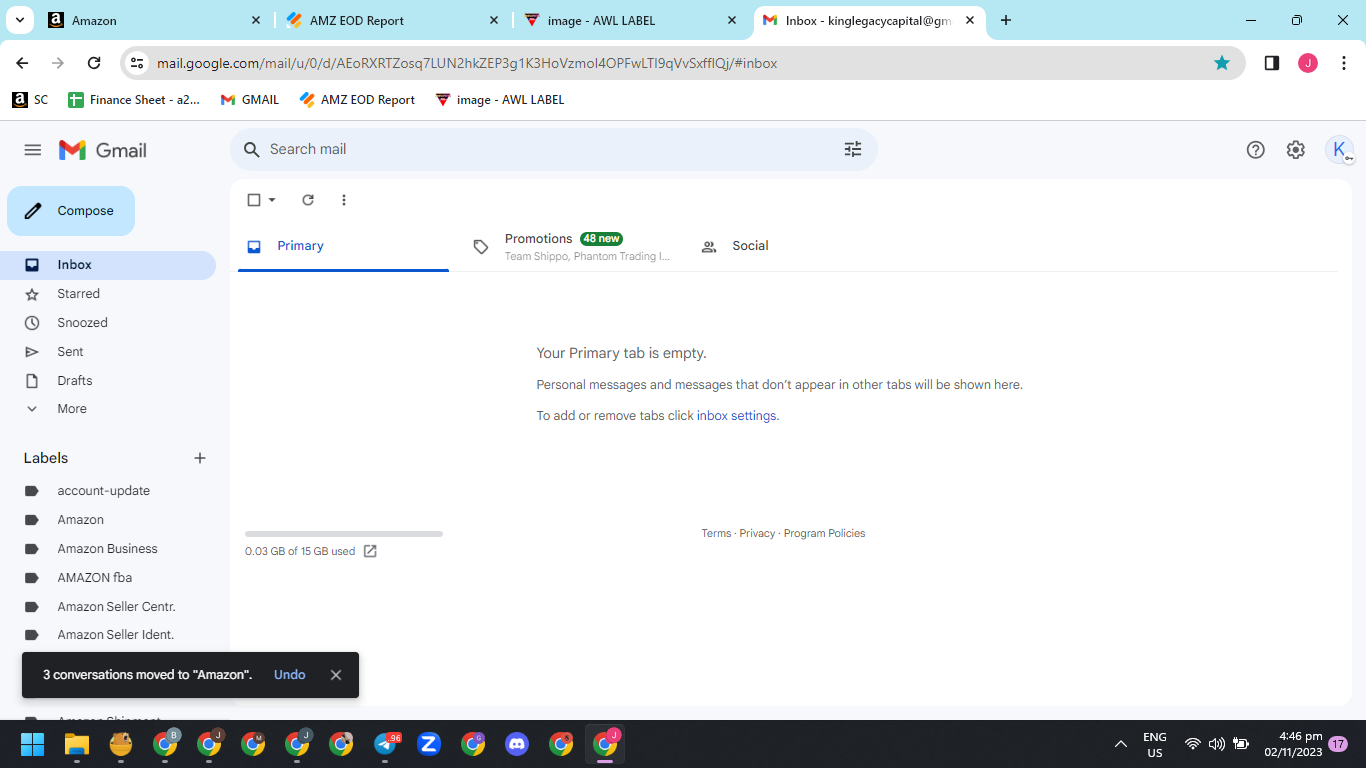Open the AMZ EOD Report bookmark
Image resolution: width=1366 pixels, height=768 pixels.
click(x=356, y=100)
